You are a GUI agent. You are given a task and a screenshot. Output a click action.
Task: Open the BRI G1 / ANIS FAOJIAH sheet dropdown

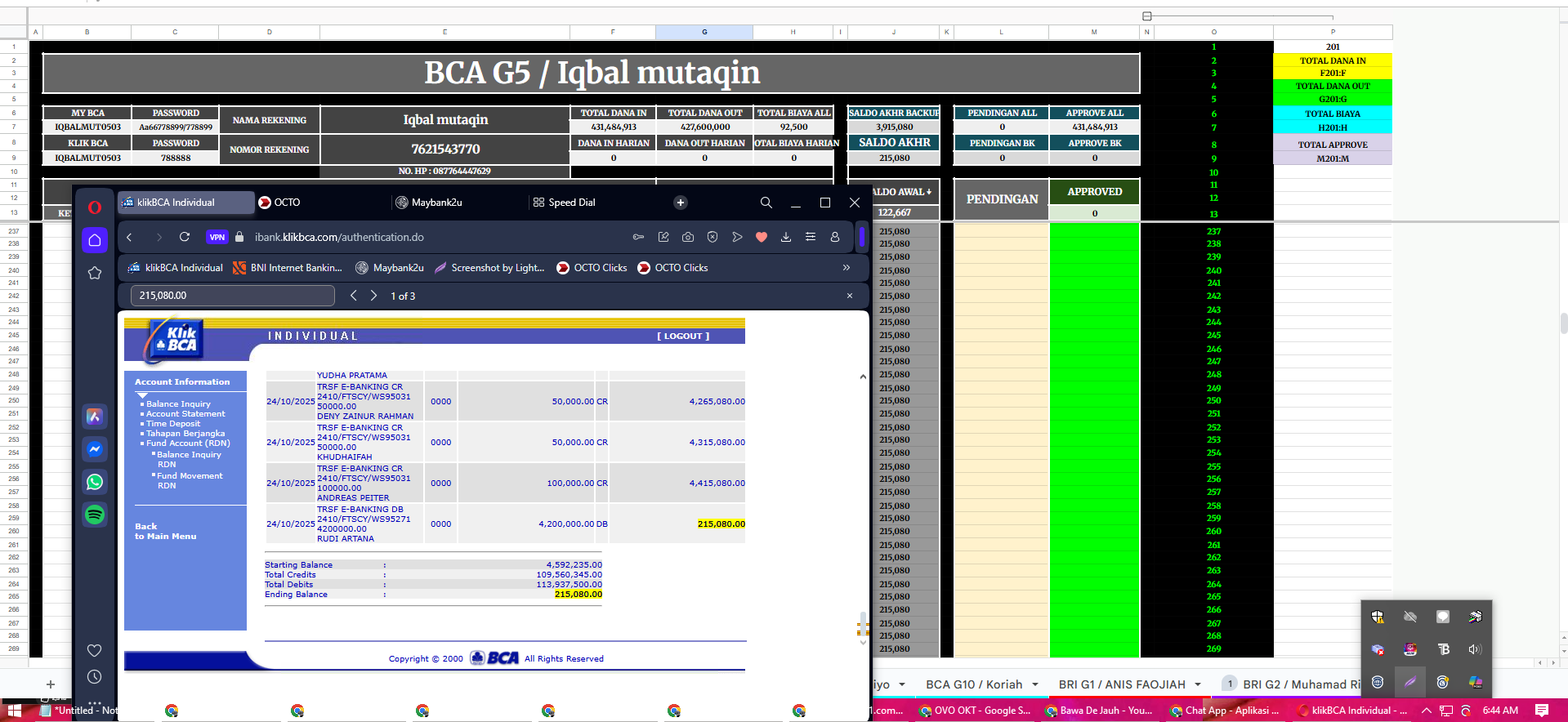(1198, 684)
